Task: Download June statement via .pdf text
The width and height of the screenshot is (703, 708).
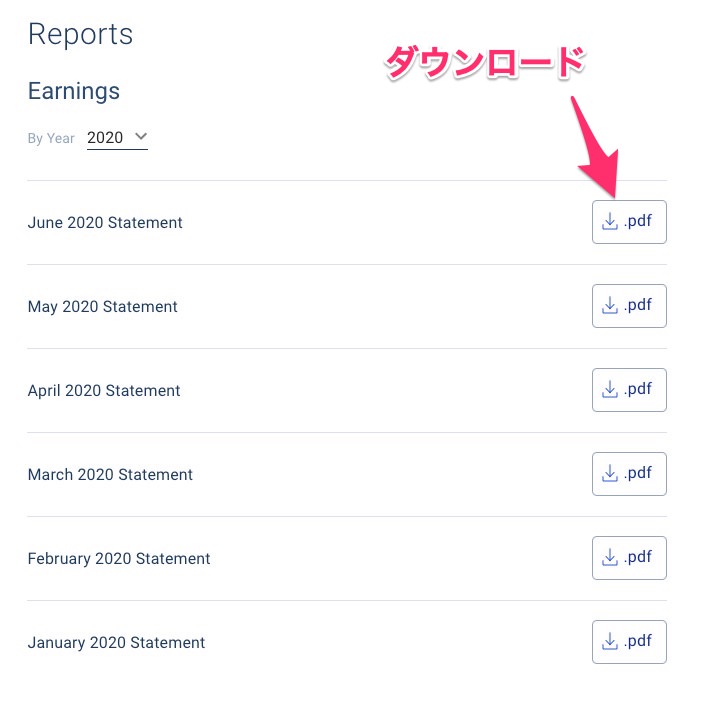Action: [x=638, y=221]
